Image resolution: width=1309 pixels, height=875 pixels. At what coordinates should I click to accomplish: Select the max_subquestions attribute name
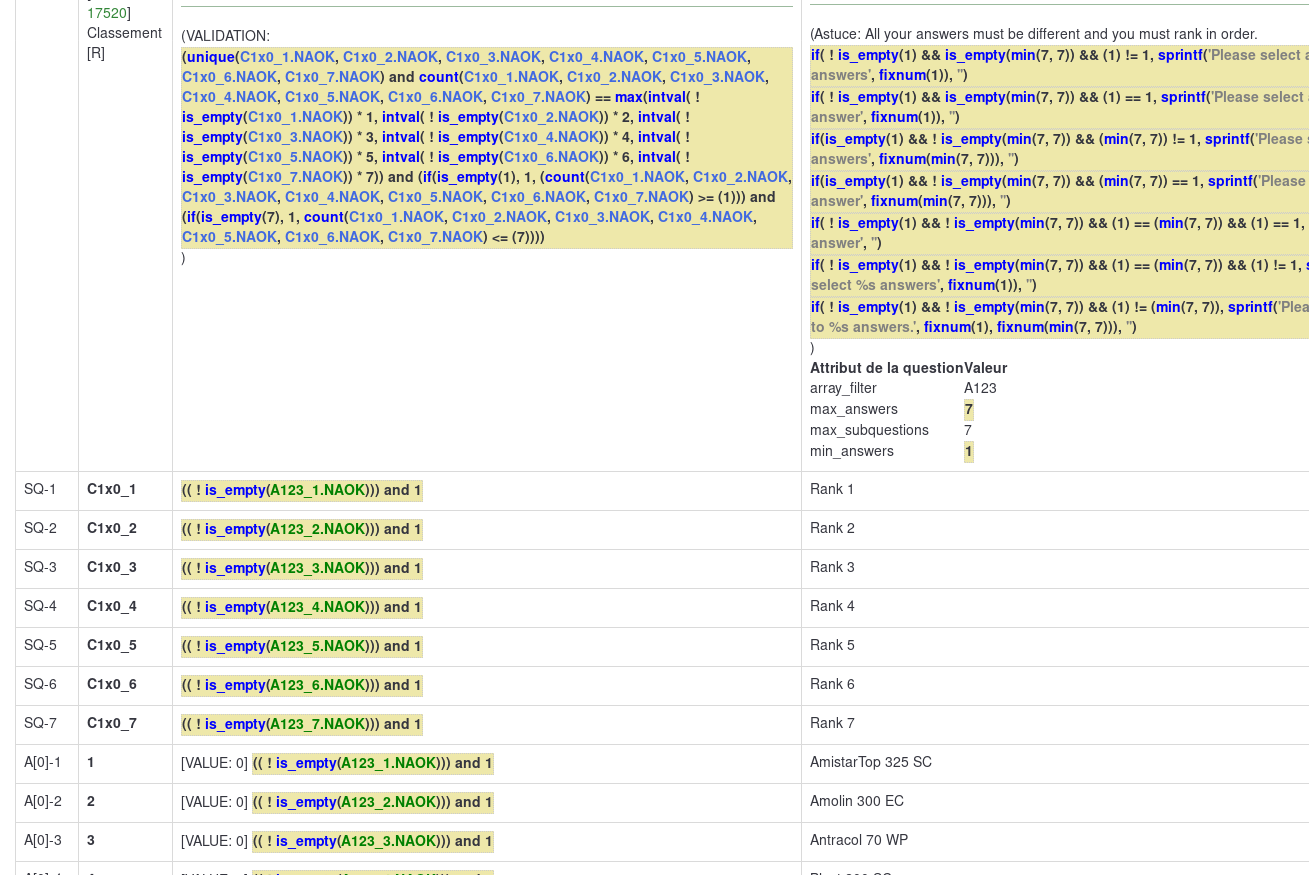pos(869,430)
